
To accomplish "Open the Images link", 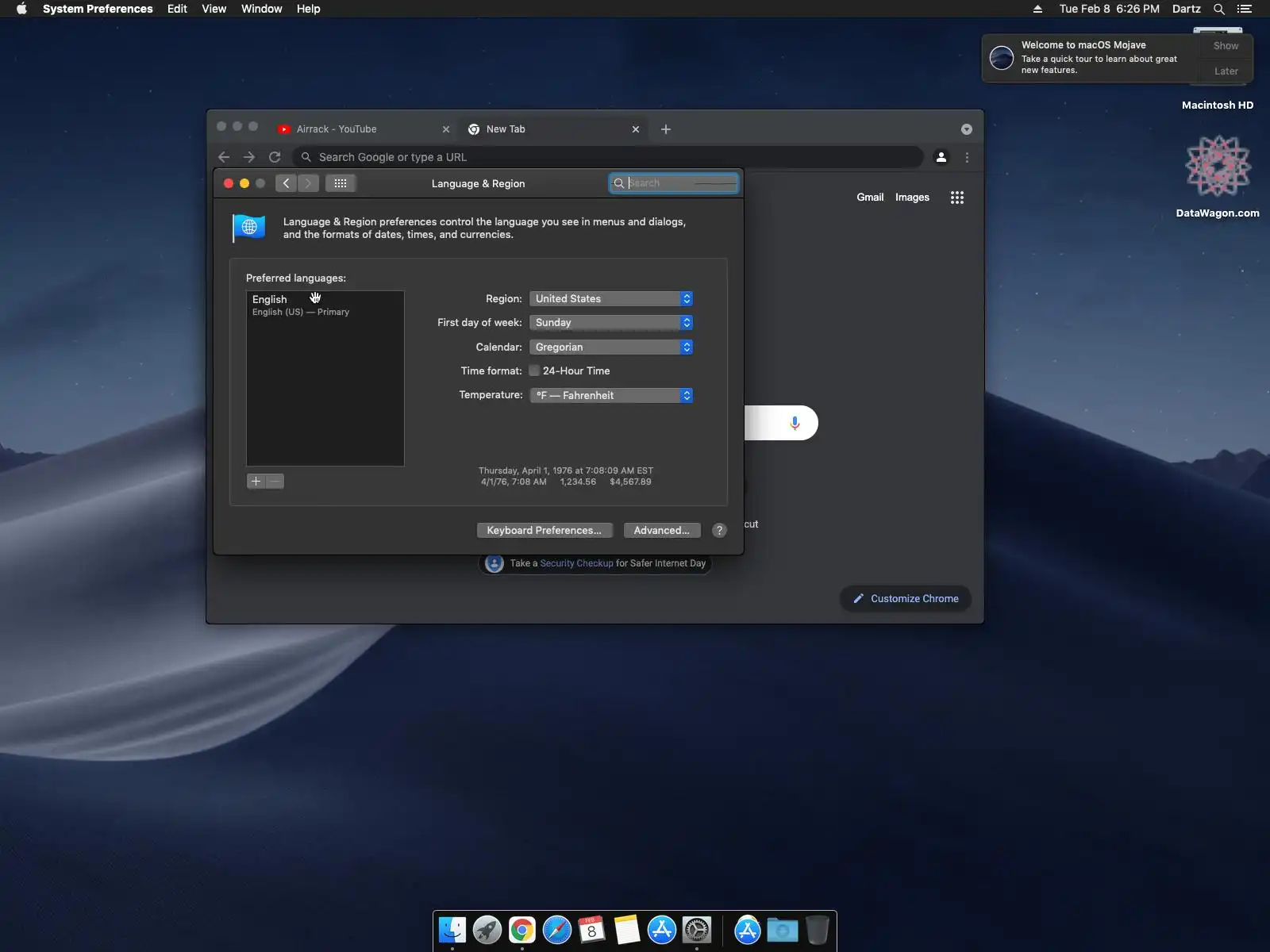I will [x=912, y=198].
